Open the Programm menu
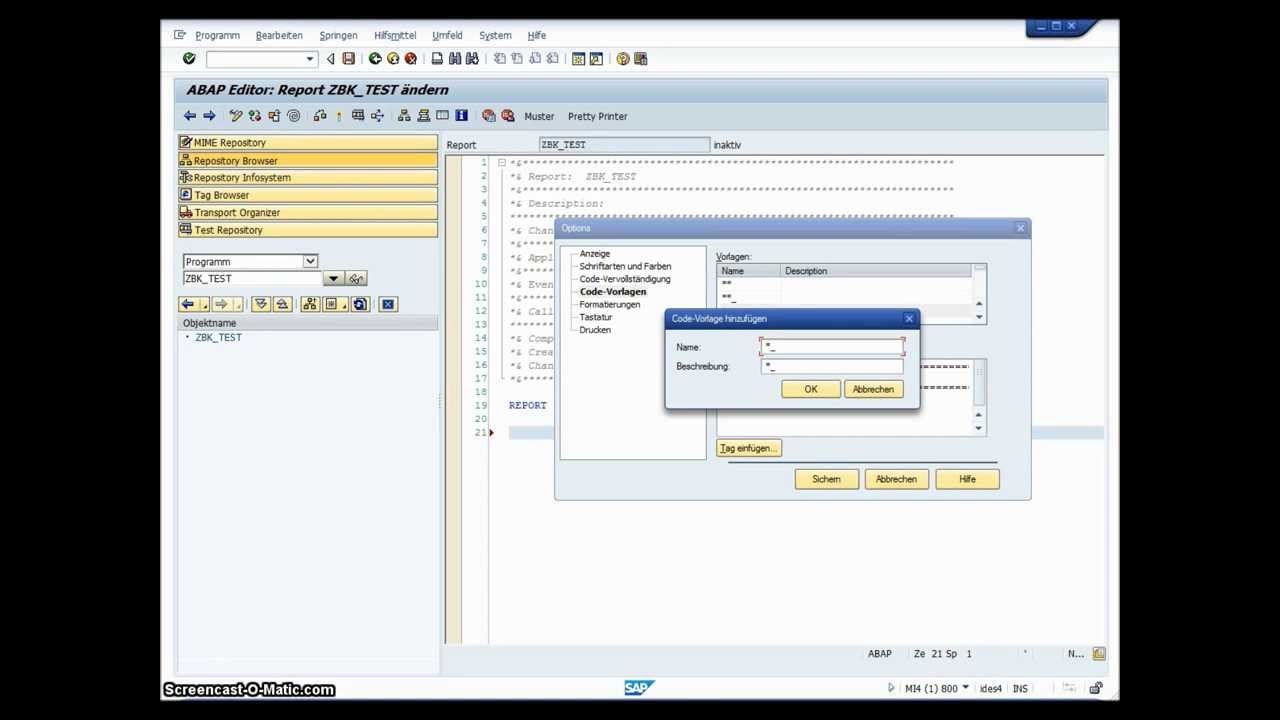The image size is (1280, 720). [217, 35]
